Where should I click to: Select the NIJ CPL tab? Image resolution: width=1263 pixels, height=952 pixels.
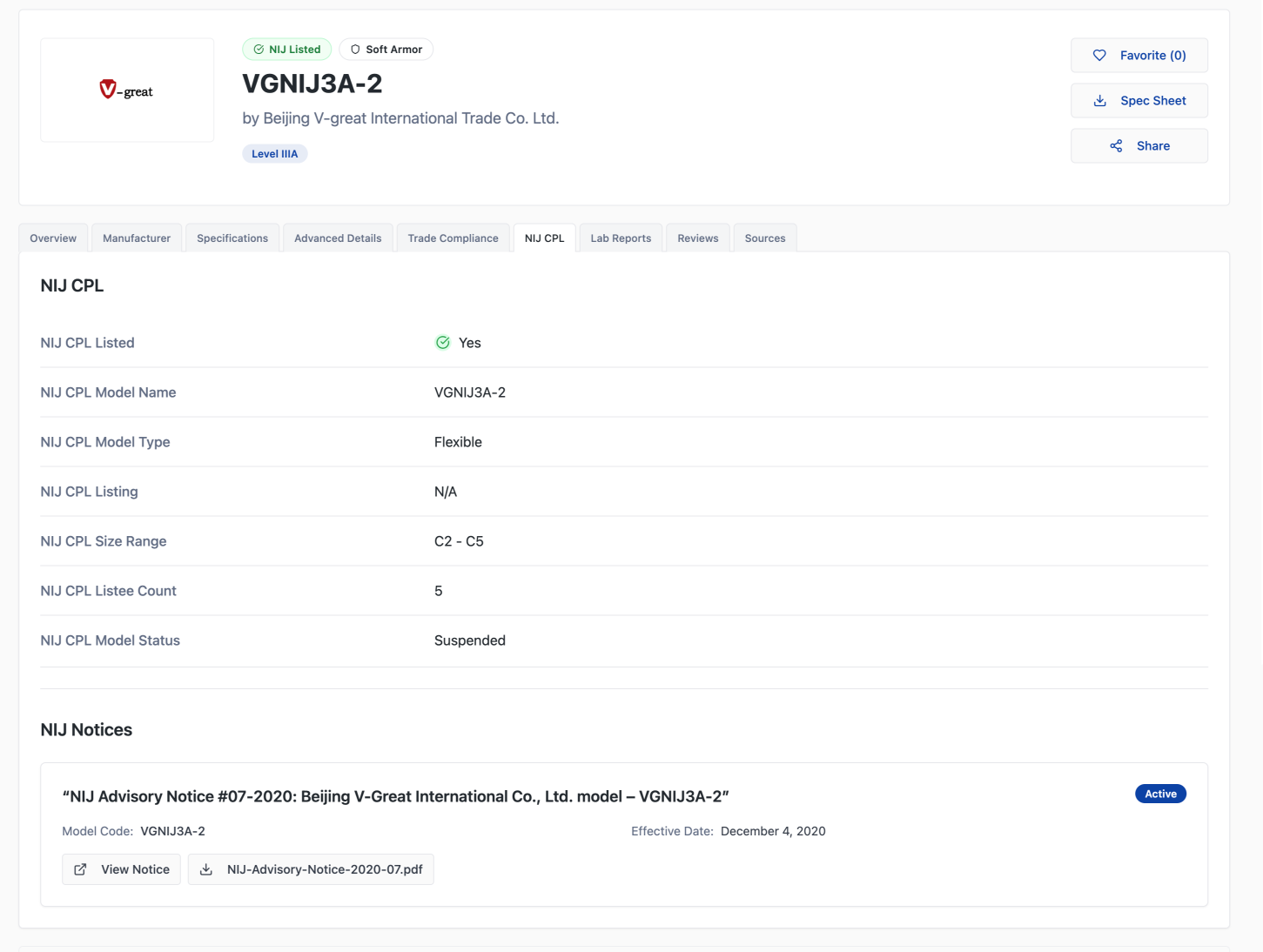tap(544, 238)
